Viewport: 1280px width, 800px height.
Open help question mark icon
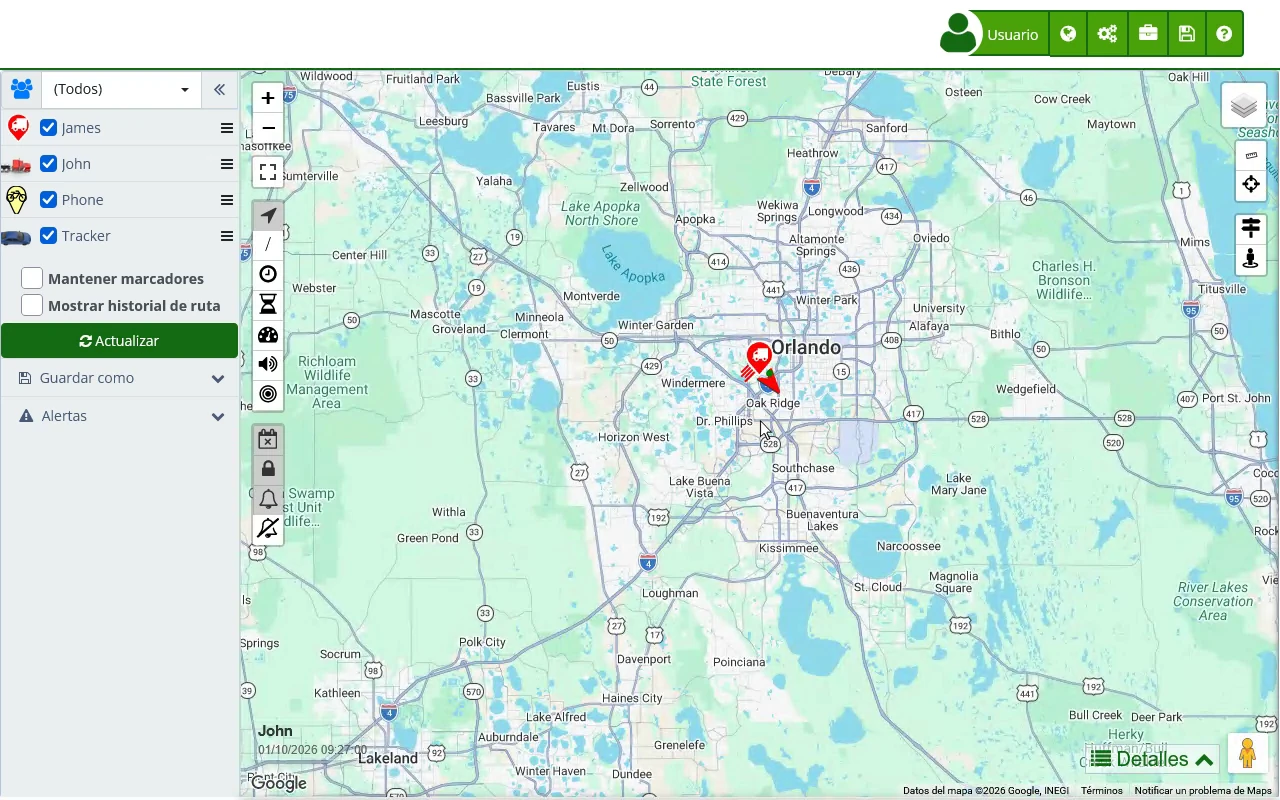click(1224, 34)
